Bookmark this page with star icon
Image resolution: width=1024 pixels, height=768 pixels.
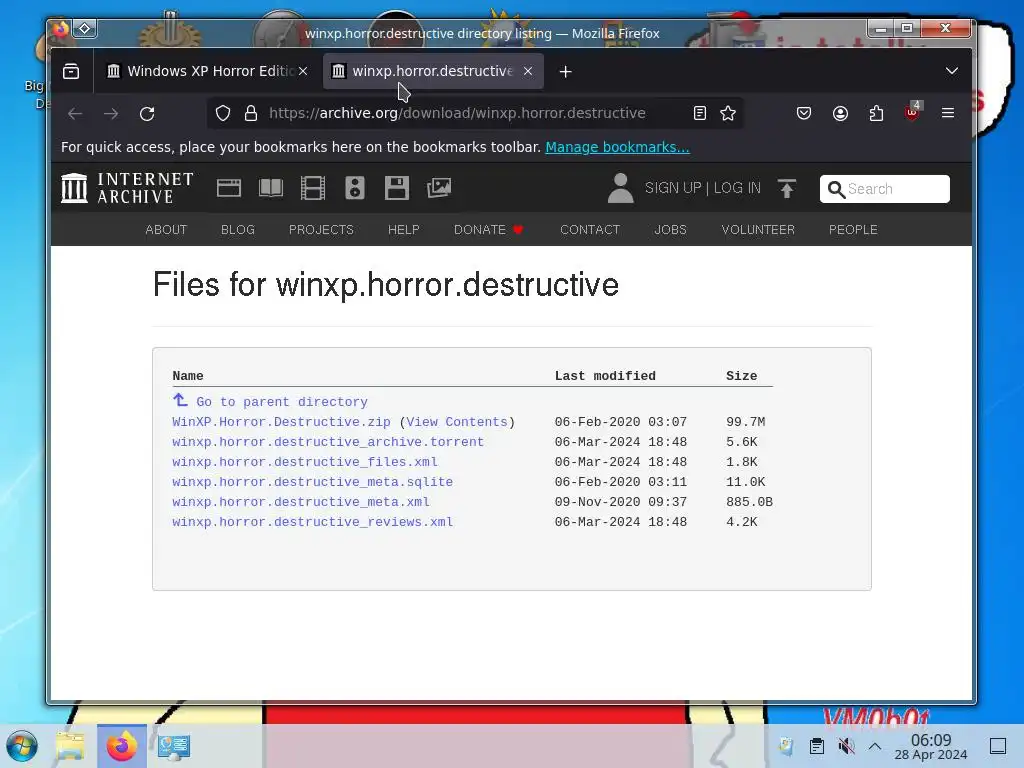coord(728,114)
